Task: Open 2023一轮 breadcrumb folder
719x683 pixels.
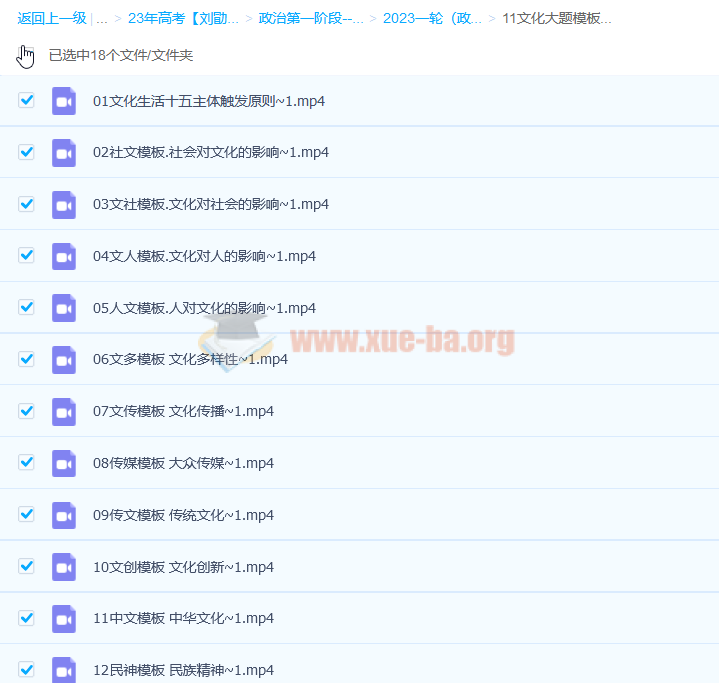Action: pos(432,18)
